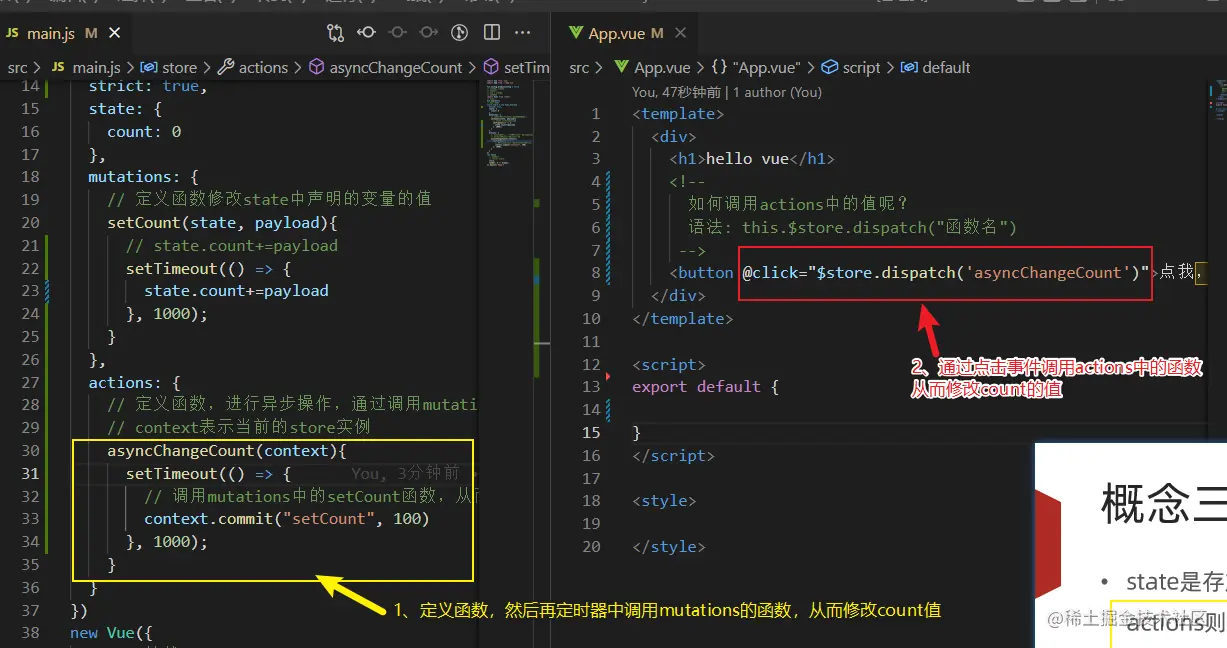The width and height of the screenshot is (1227, 648).
Task: Click "strict: true," line in main.js
Action: click(x=147, y=86)
